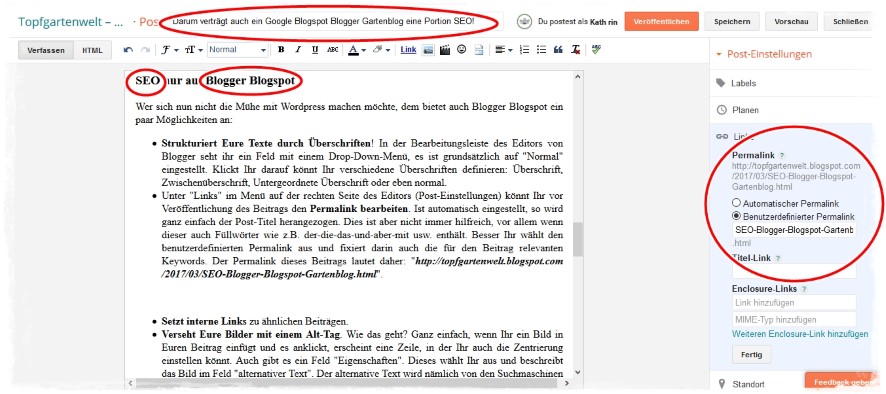Click the Speichern button
Viewport: 886px width, 394px height.
732,21
